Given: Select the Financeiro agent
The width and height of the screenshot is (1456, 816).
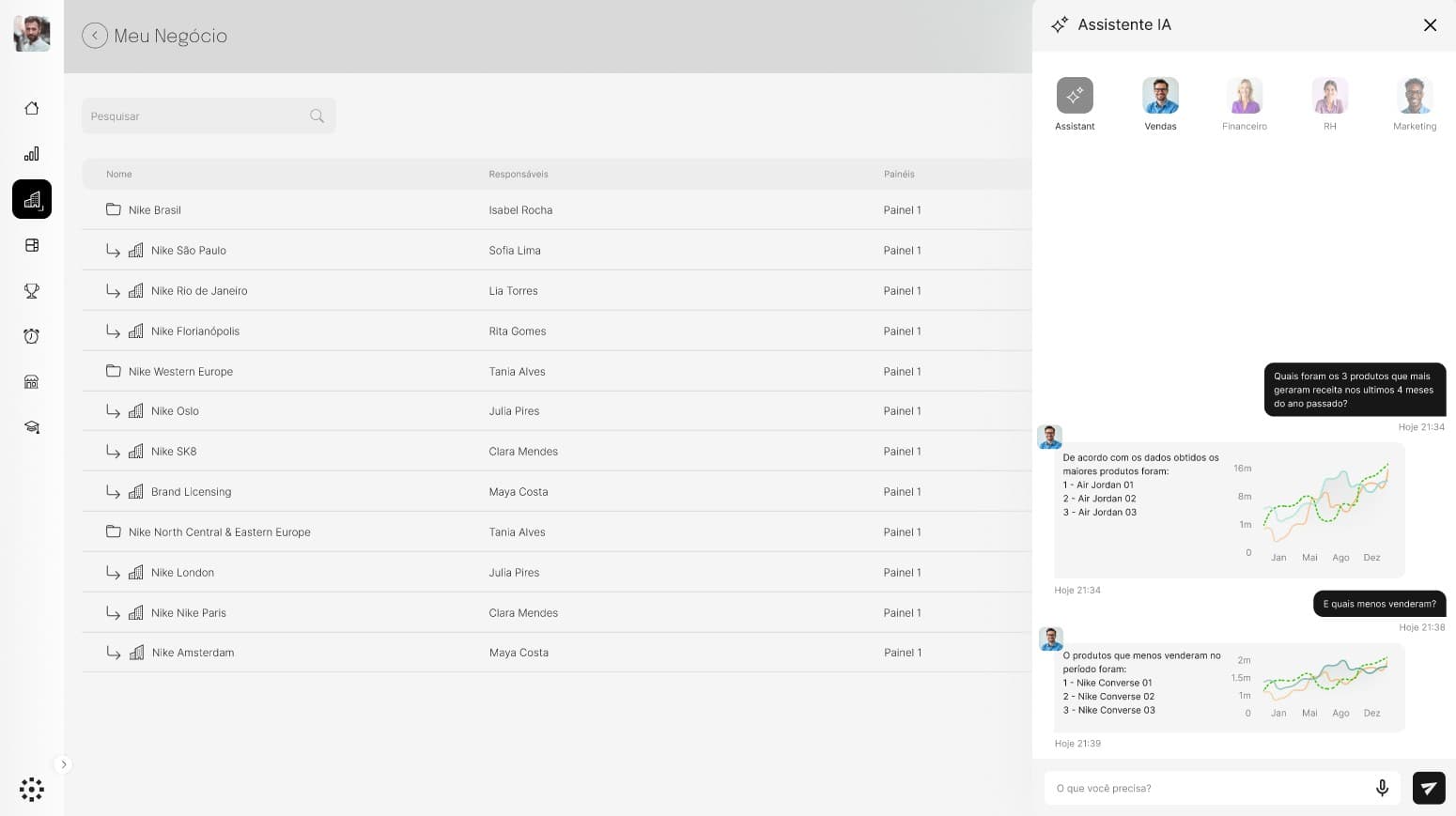Looking at the screenshot, I should (1245, 104).
